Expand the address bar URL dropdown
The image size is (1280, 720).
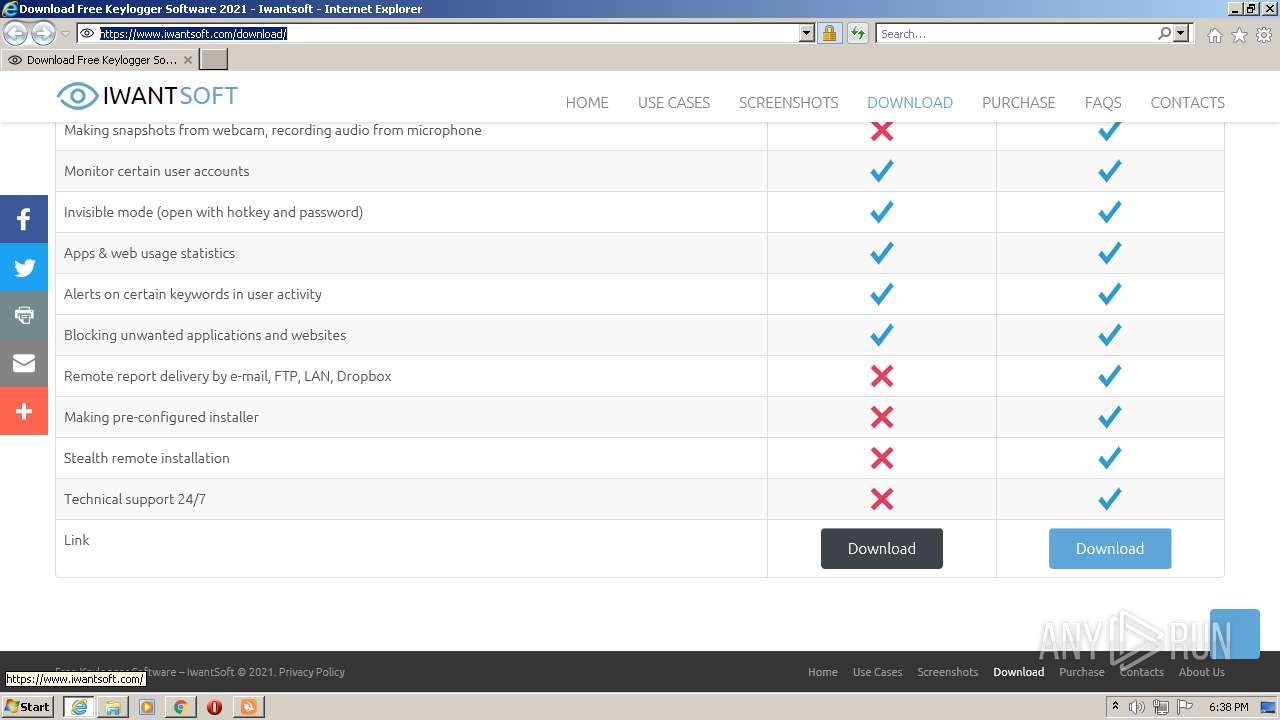(x=807, y=34)
